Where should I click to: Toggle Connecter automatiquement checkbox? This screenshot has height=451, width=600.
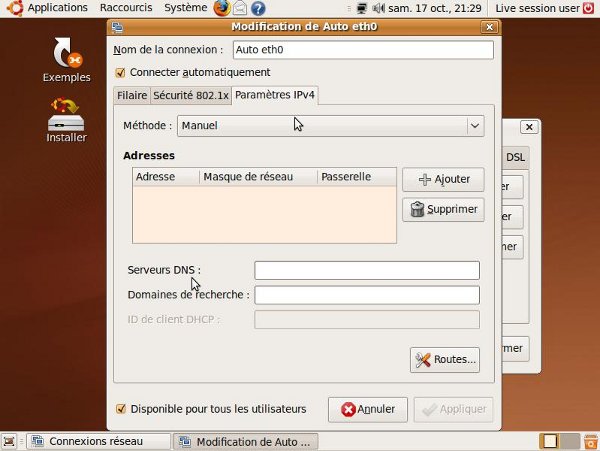[x=121, y=72]
